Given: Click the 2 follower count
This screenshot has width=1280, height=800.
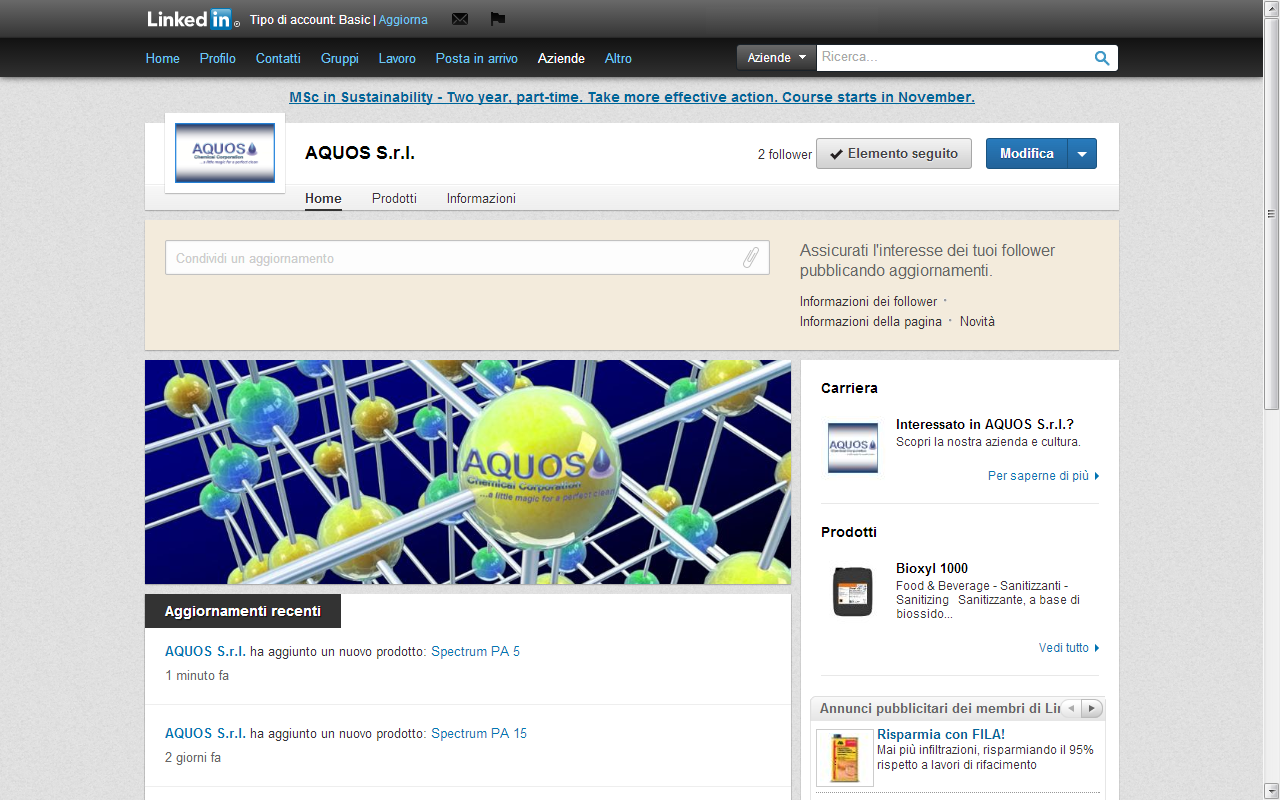Looking at the screenshot, I should point(785,154).
